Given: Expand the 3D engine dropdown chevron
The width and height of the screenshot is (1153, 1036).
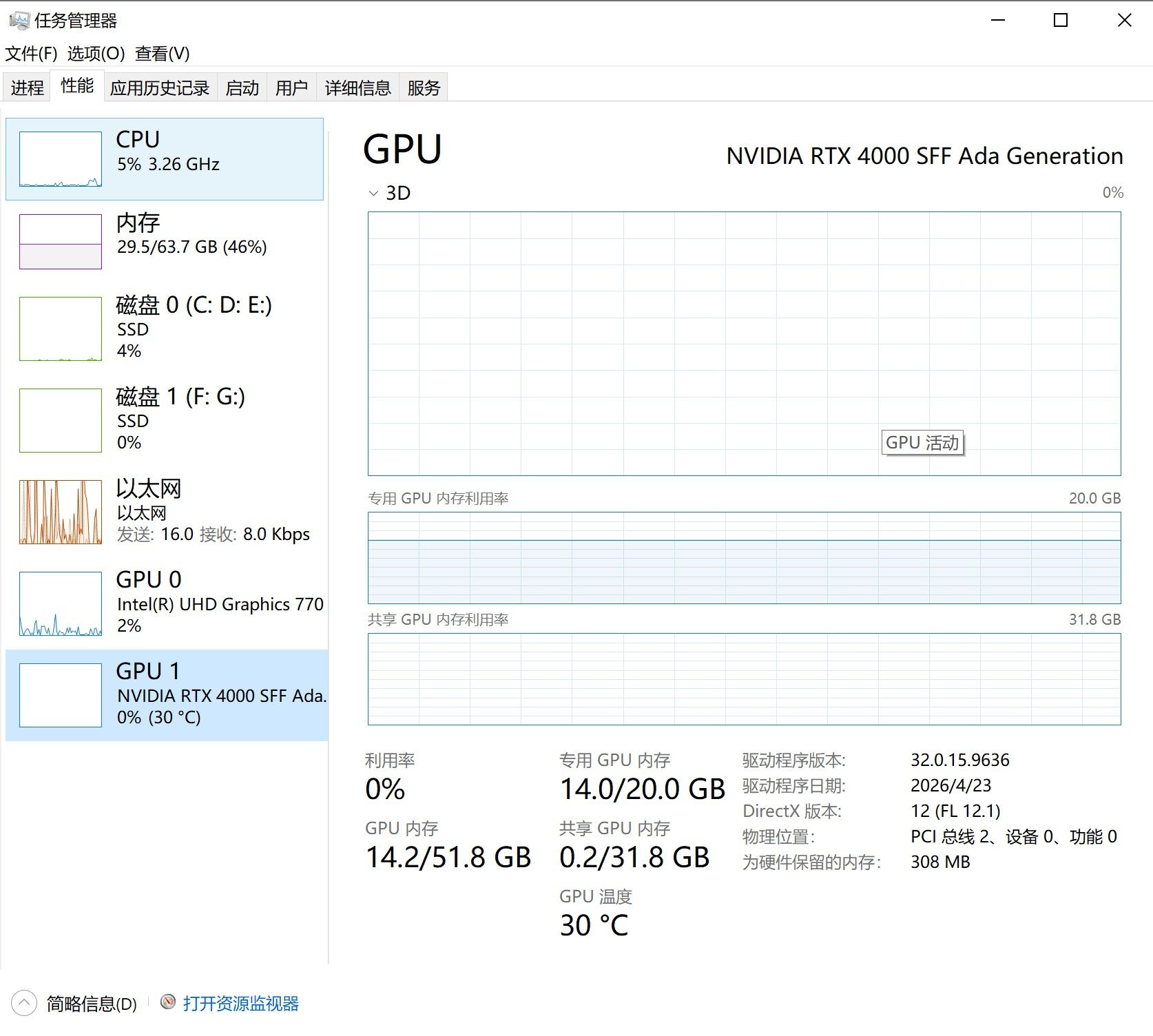Looking at the screenshot, I should 373,194.
